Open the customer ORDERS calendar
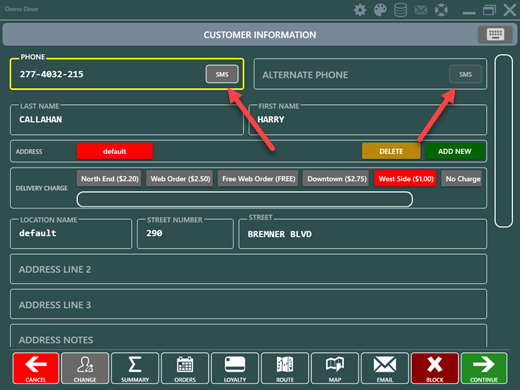 [185, 368]
